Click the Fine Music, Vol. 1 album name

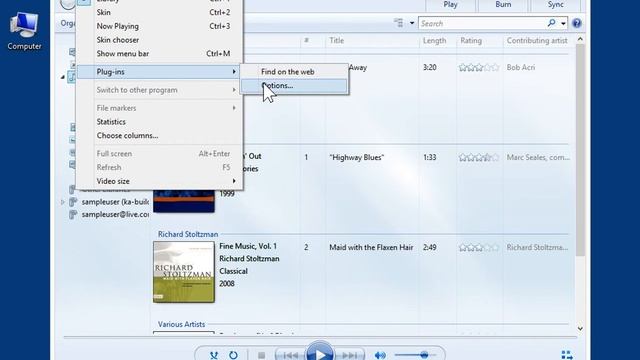[x=248, y=246]
